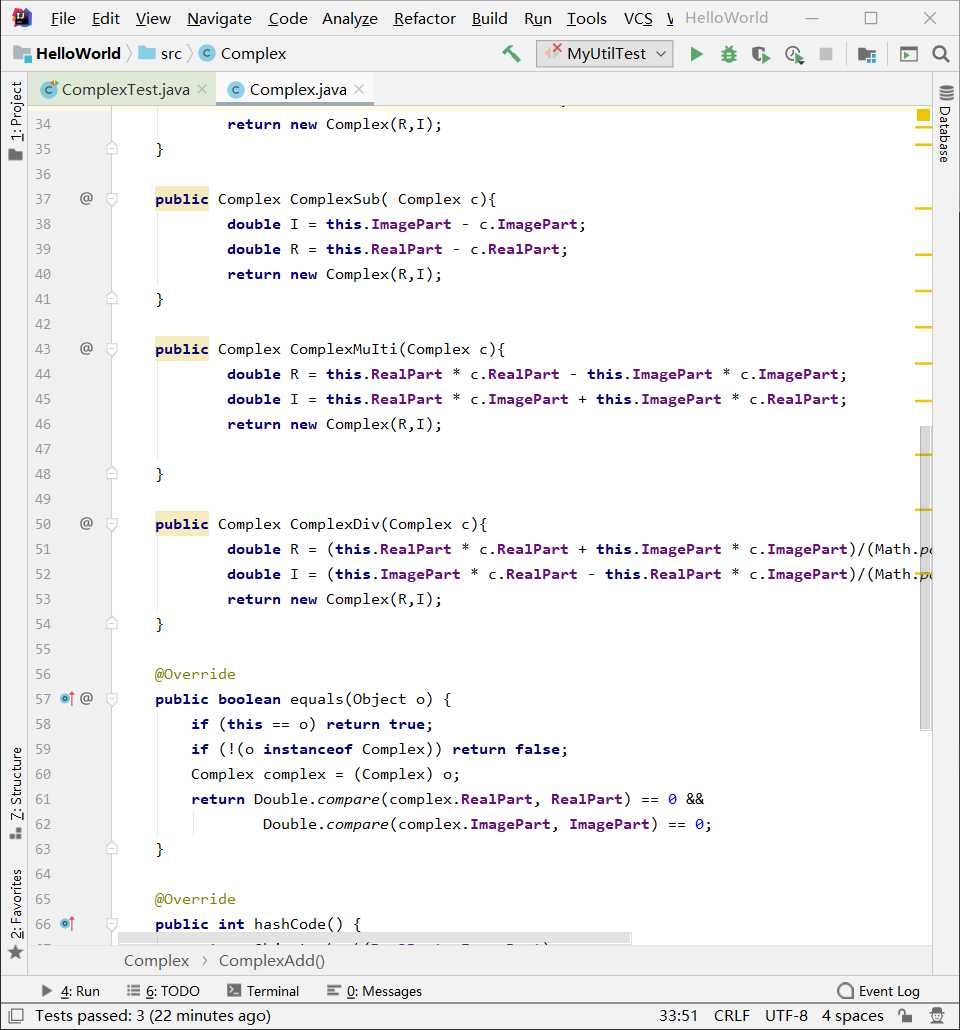Open the Database tool window
The height and width of the screenshot is (1030, 960).
pos(946,123)
